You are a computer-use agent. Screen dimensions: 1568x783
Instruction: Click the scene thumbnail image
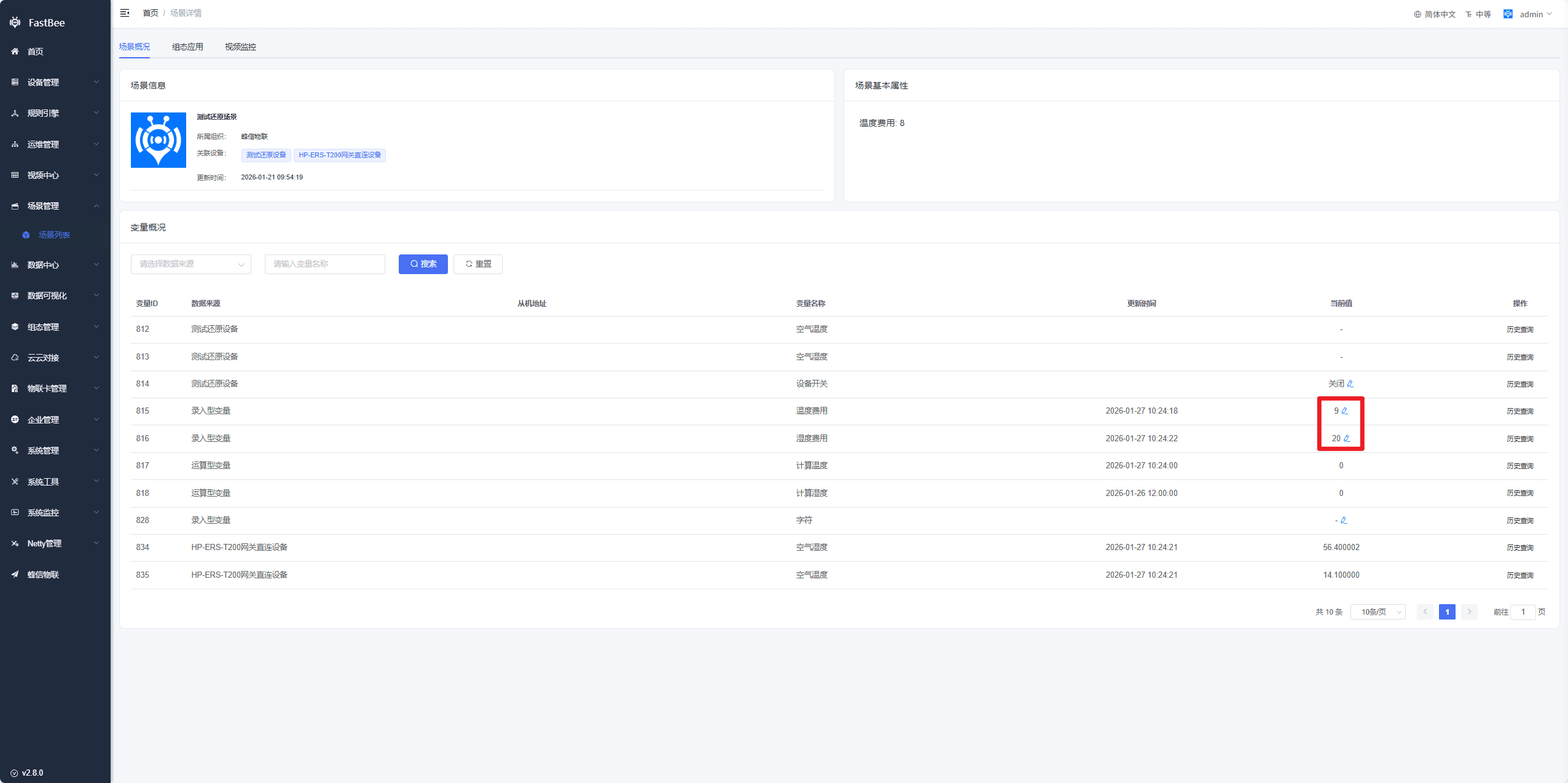[159, 140]
